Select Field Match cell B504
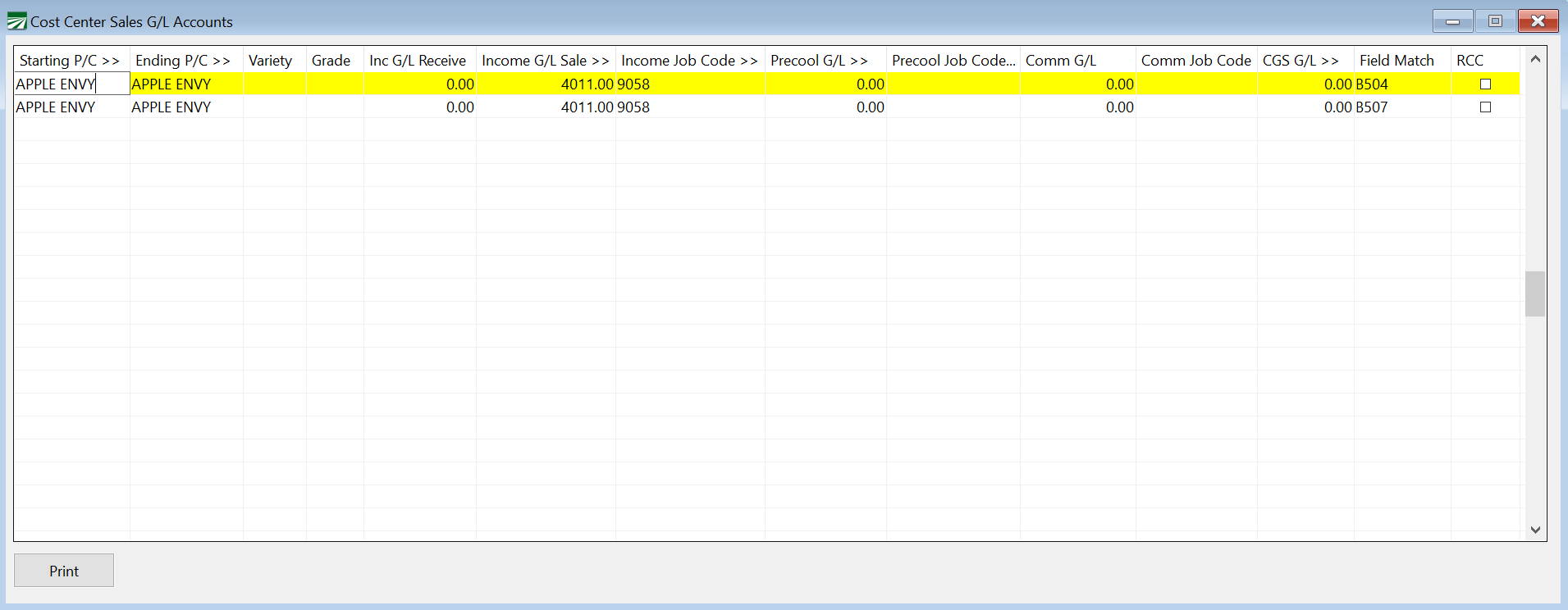 (x=1402, y=84)
